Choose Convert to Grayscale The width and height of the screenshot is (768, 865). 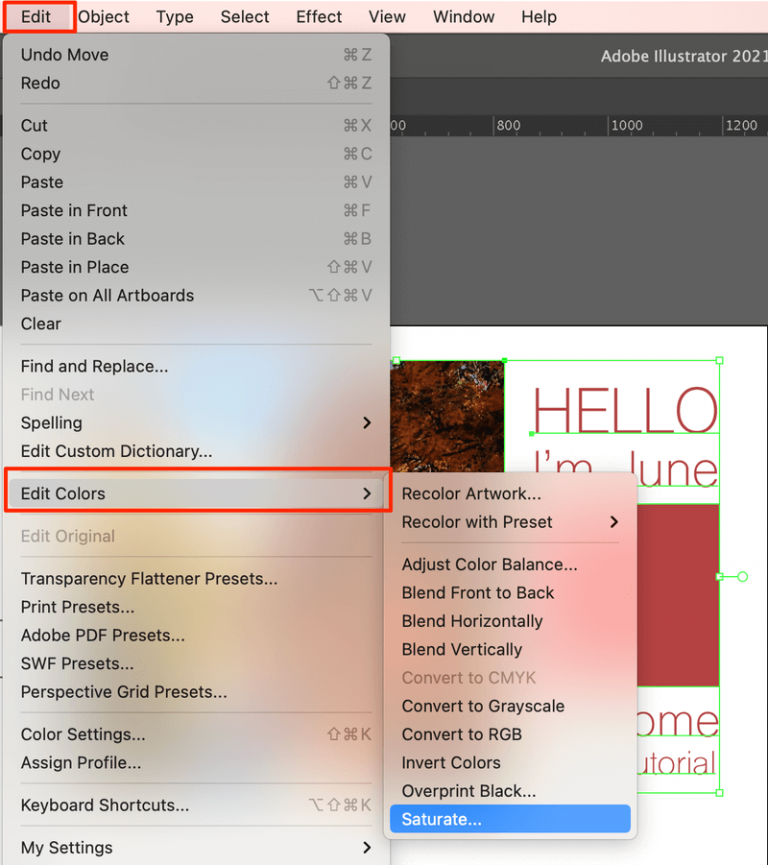[x=510, y=706]
